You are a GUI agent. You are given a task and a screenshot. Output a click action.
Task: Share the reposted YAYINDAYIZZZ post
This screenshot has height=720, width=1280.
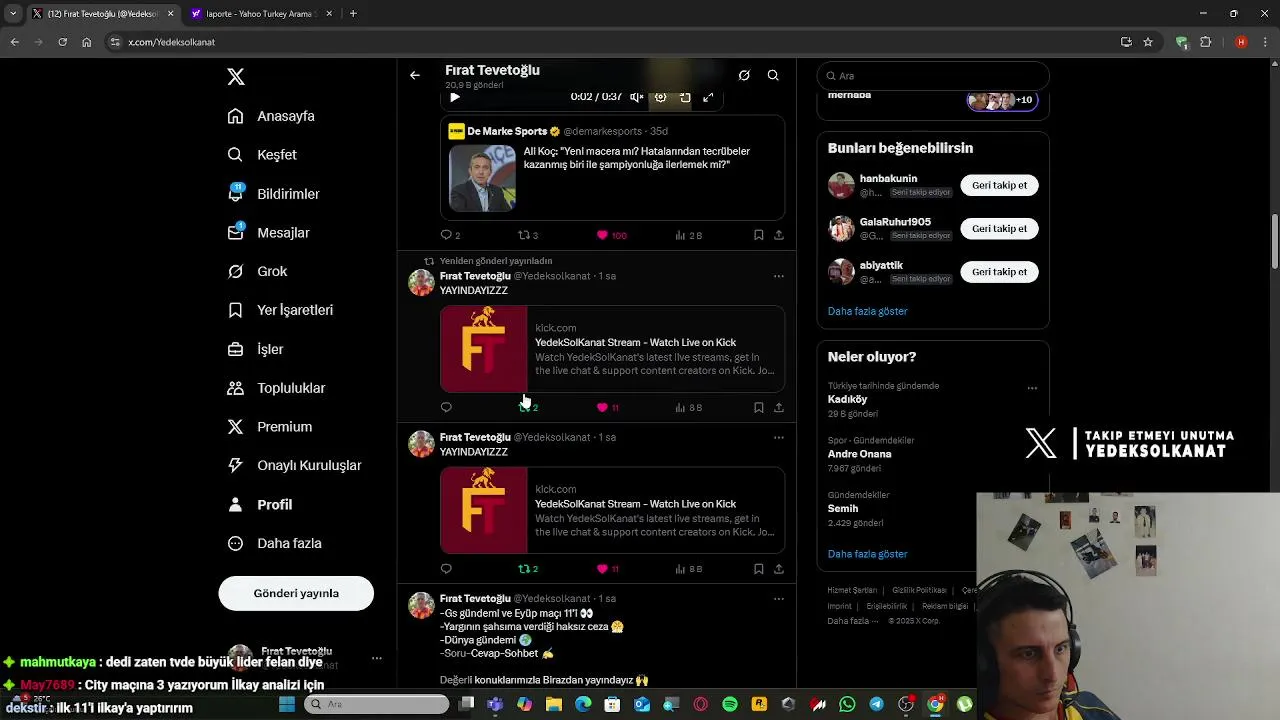pos(779,407)
